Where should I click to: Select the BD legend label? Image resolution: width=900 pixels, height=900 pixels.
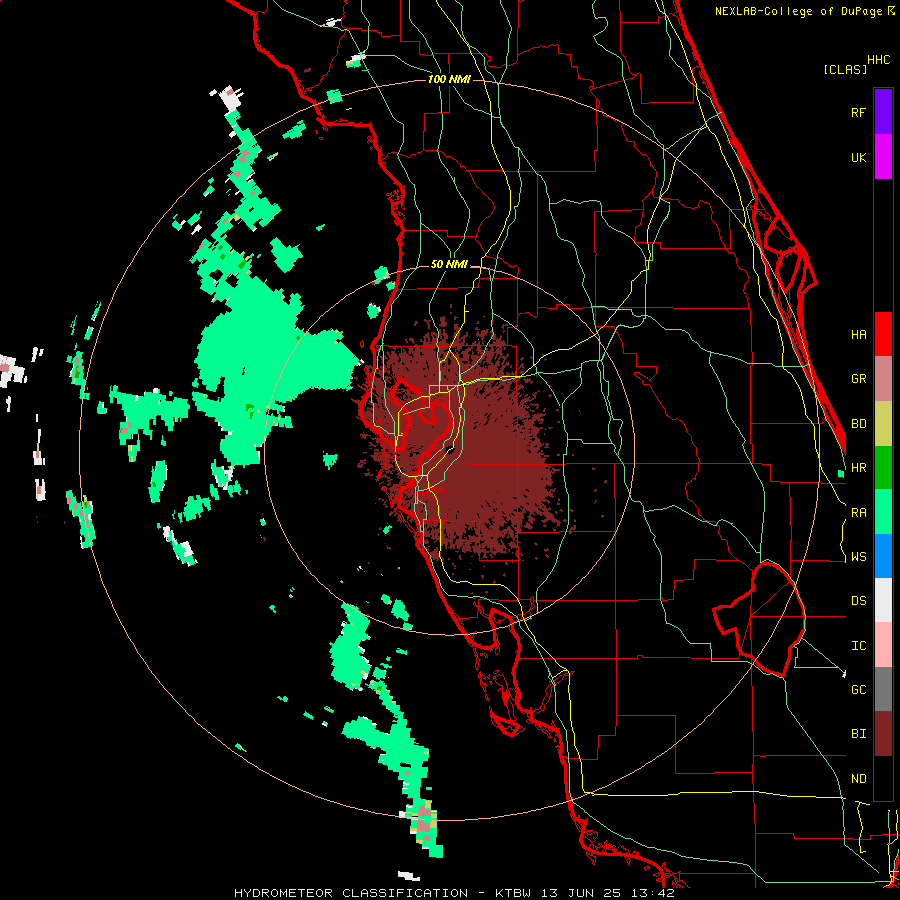tap(858, 424)
